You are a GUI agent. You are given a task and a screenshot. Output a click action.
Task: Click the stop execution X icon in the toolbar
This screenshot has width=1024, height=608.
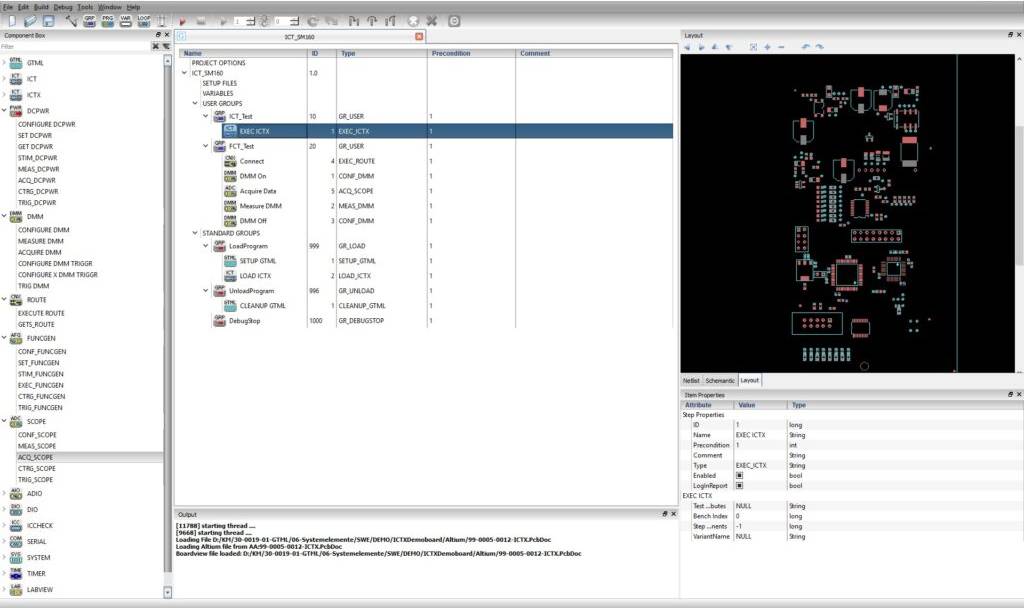[x=432, y=20]
